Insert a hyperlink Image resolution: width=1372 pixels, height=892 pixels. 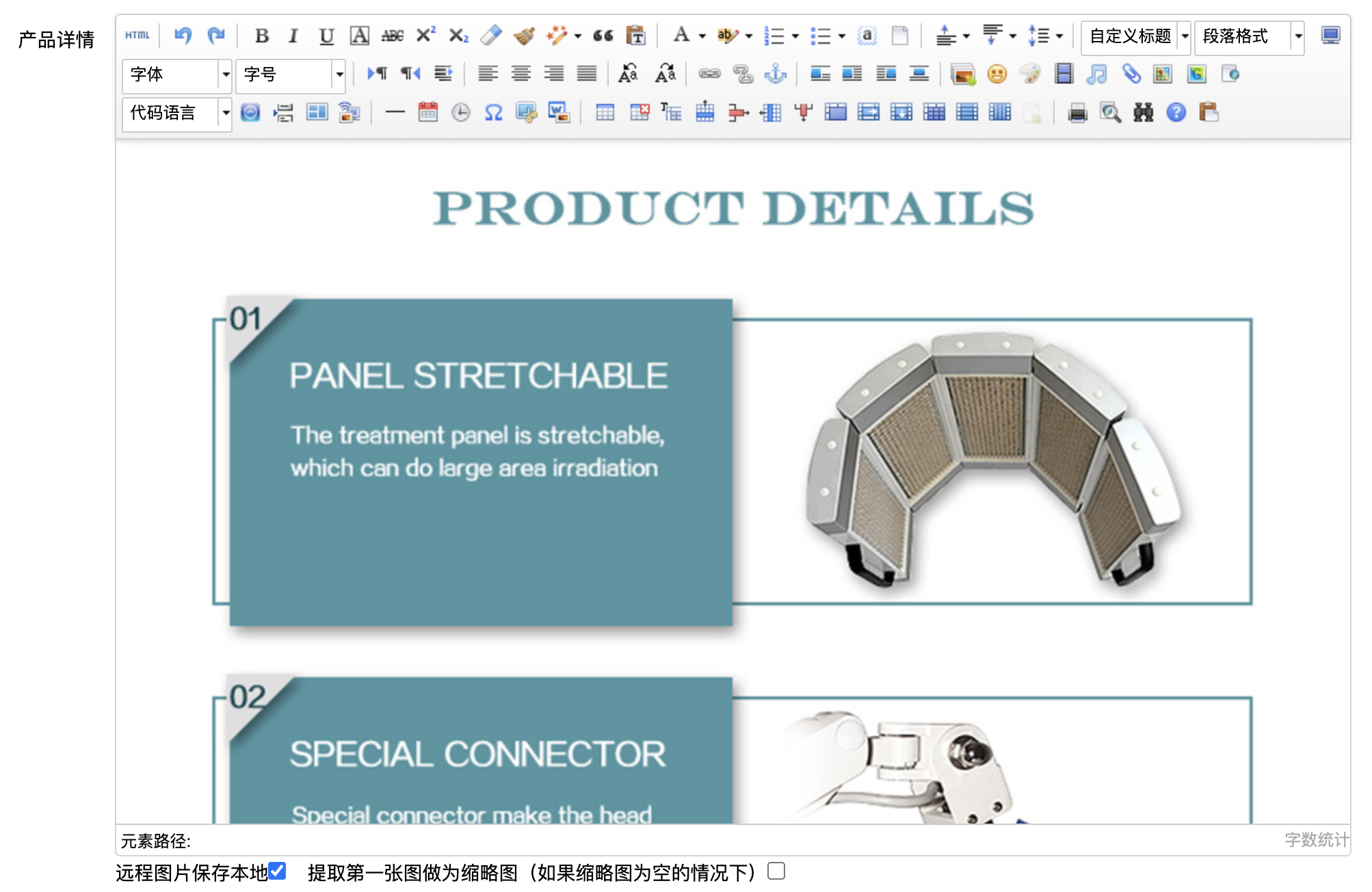click(709, 73)
